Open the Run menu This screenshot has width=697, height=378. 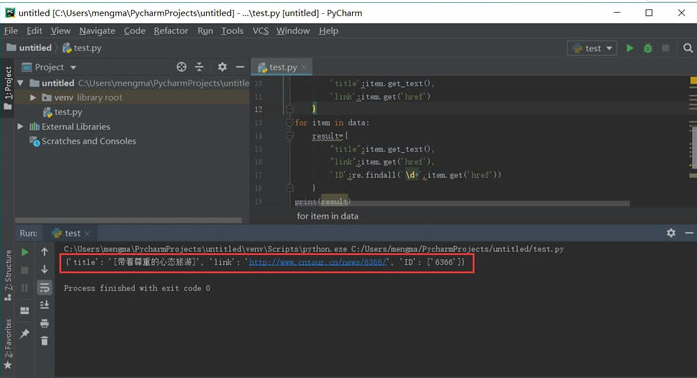click(x=205, y=31)
